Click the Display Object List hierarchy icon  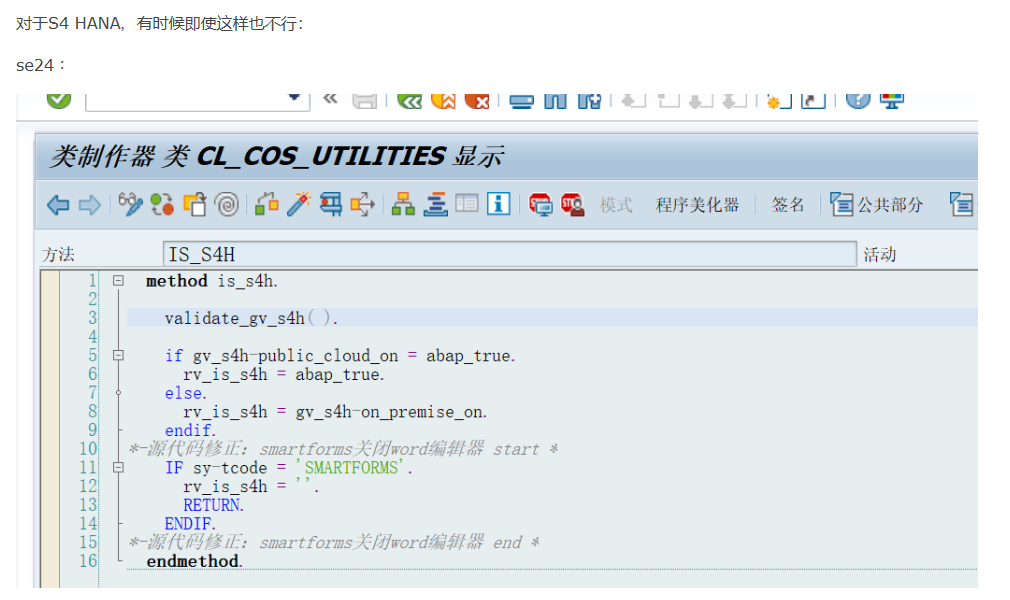tap(403, 204)
